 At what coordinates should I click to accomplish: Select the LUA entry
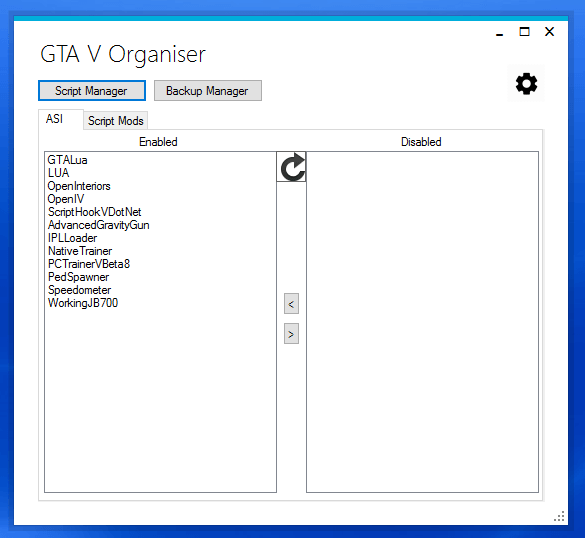tap(59, 173)
